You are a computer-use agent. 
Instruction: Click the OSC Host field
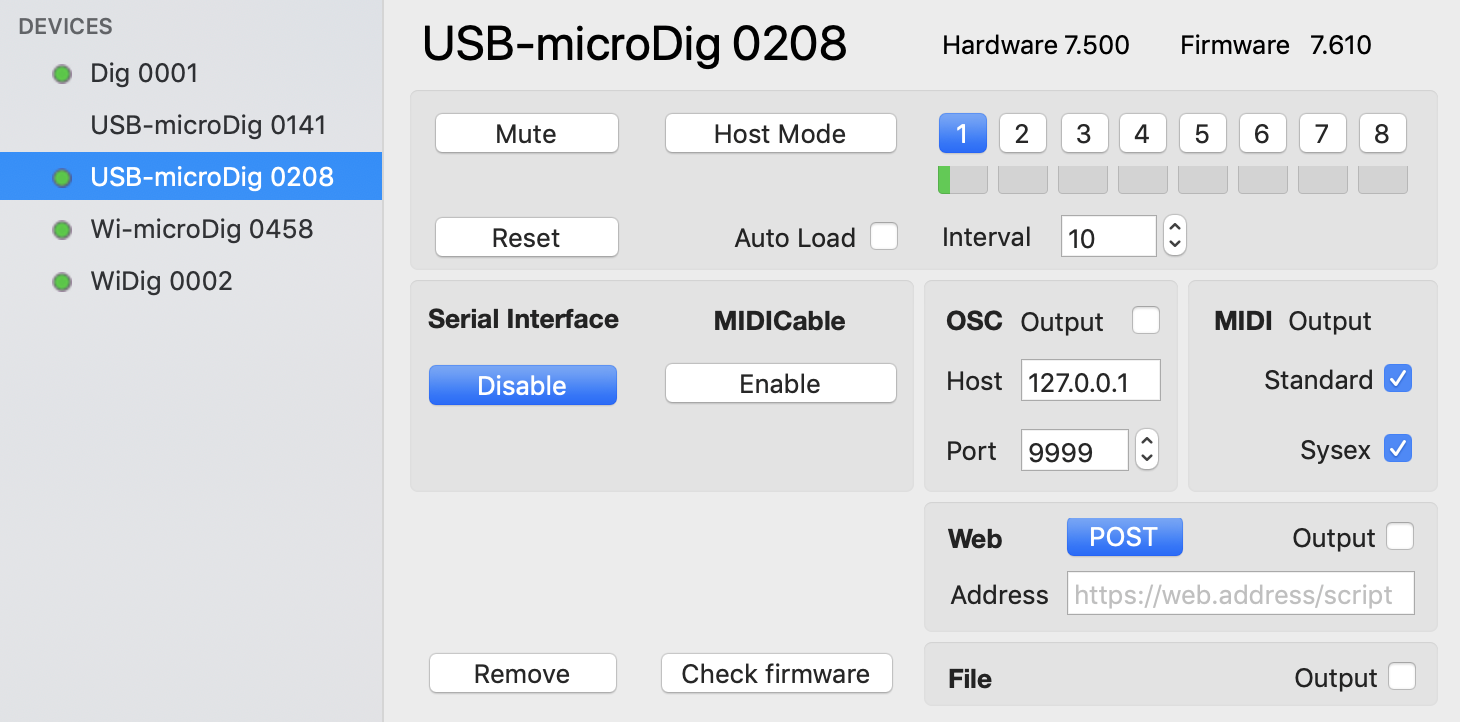pyautogui.click(x=1091, y=380)
